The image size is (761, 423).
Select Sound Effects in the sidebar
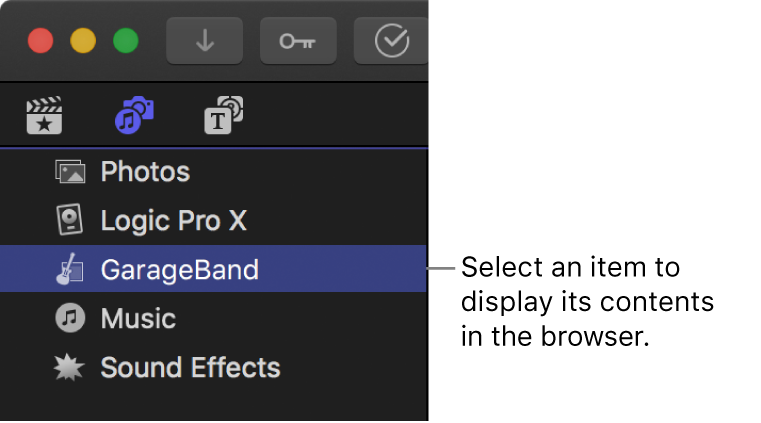click(x=190, y=367)
